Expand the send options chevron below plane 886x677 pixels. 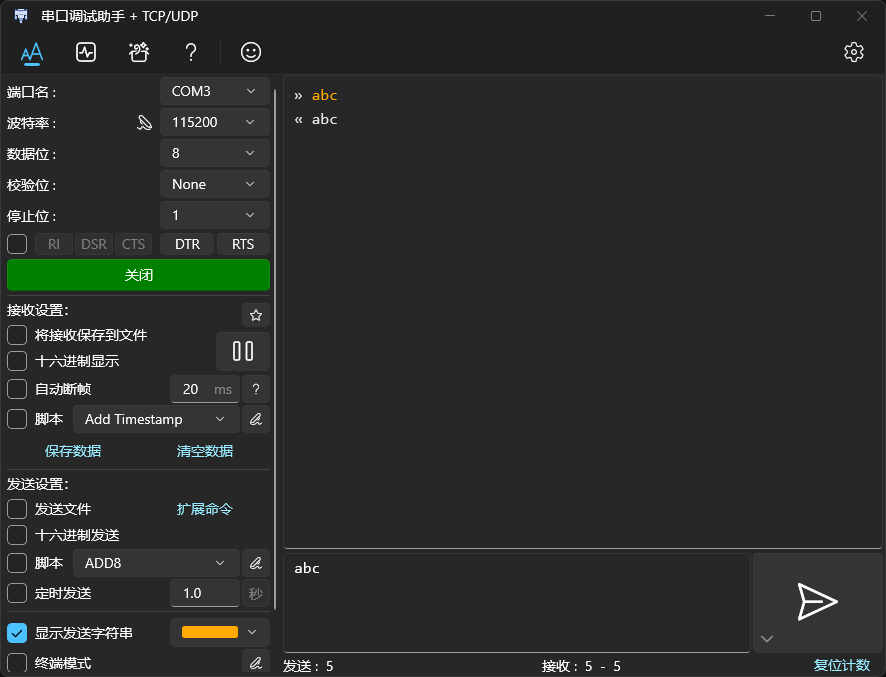[767, 639]
